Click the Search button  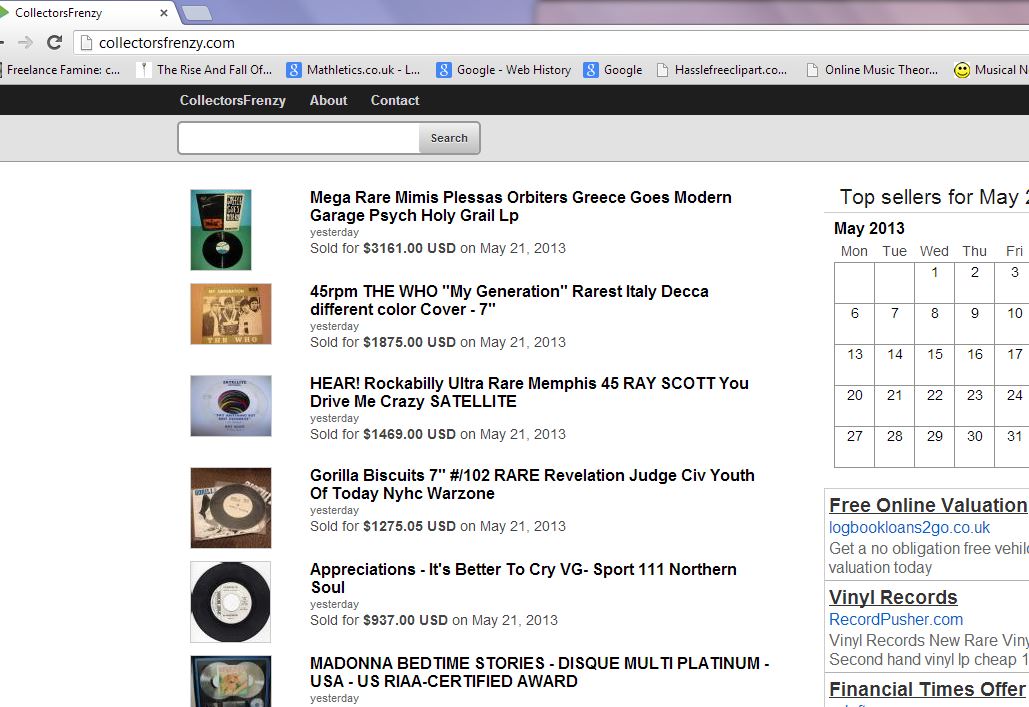[x=450, y=138]
